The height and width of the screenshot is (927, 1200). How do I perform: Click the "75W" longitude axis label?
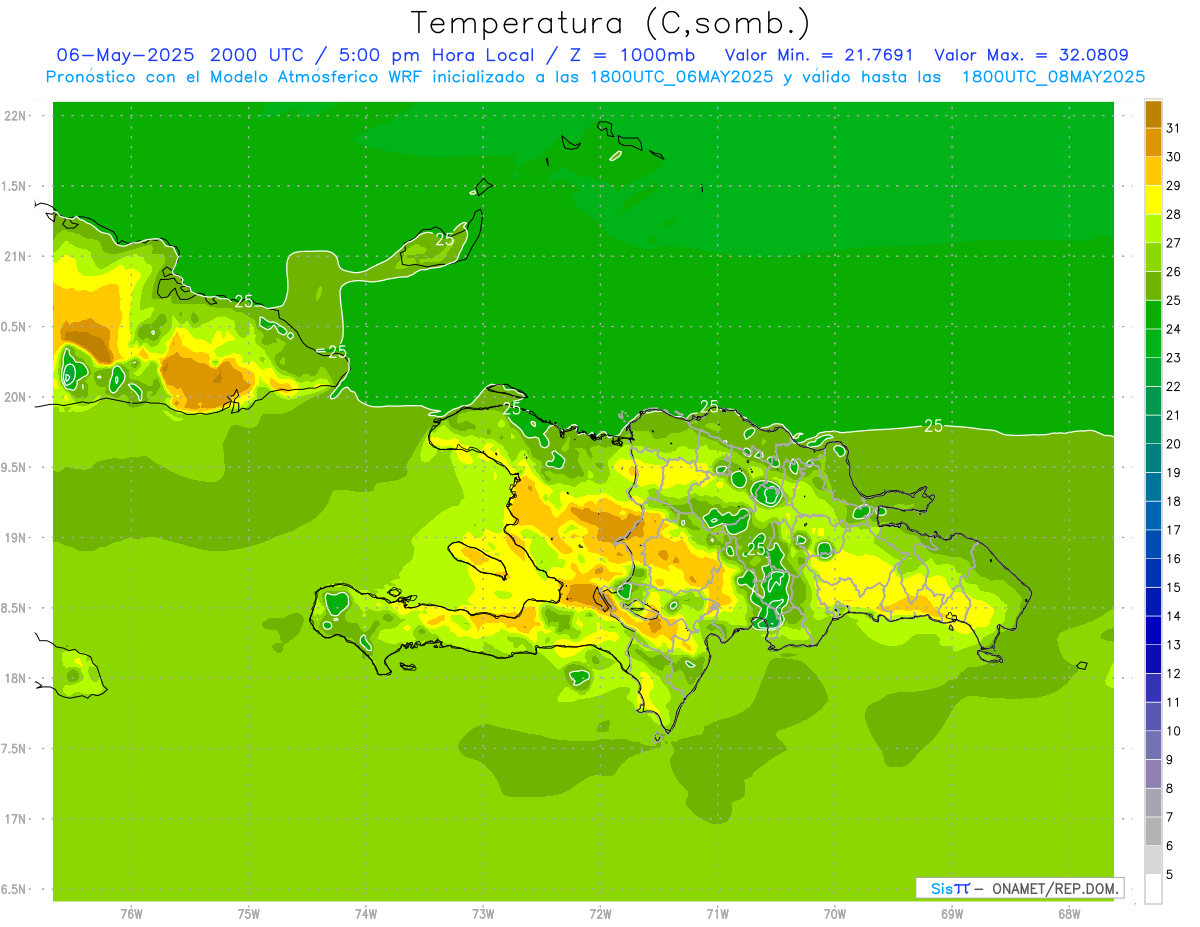click(x=249, y=914)
